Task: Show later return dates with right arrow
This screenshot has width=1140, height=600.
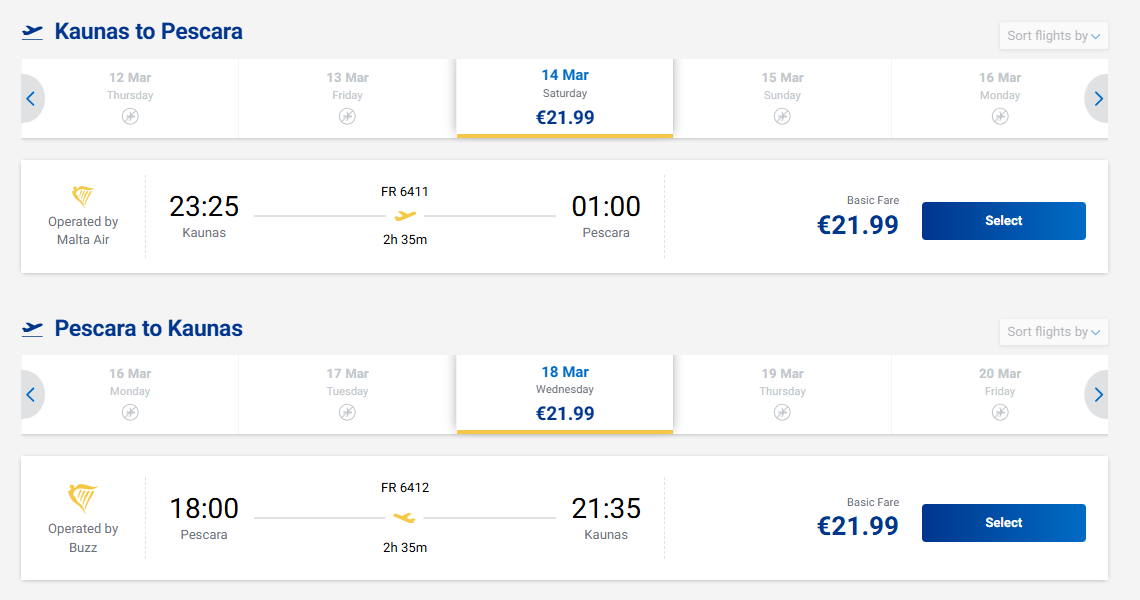Action: pyautogui.click(x=1098, y=395)
